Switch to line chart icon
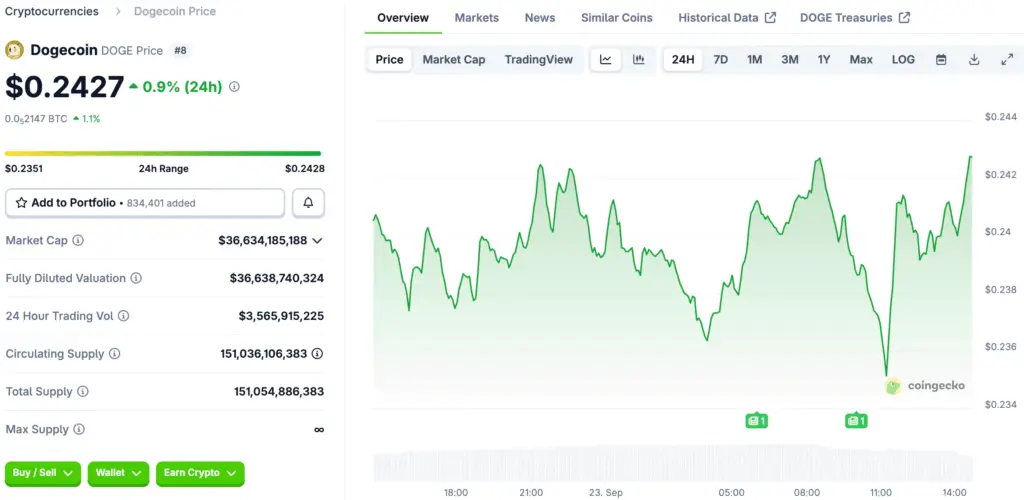Image resolution: width=1024 pixels, height=500 pixels. (x=606, y=59)
